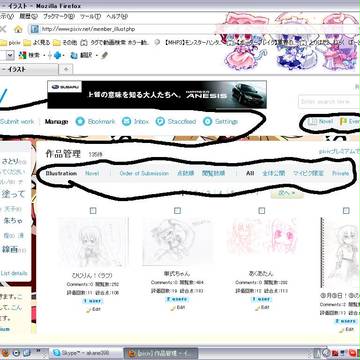Filter works by Private
The height and width of the screenshot is (360, 360).
pyautogui.click(x=341, y=173)
